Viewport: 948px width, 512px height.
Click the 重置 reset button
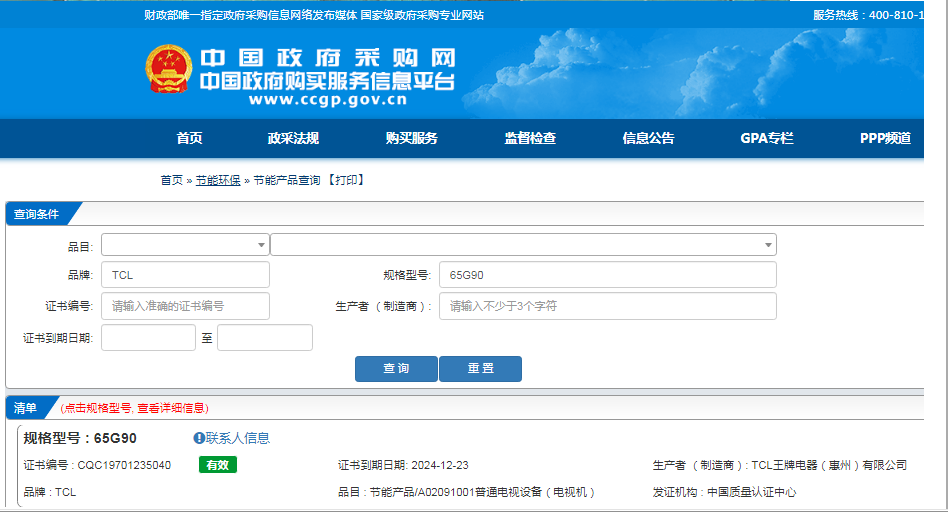pos(480,369)
